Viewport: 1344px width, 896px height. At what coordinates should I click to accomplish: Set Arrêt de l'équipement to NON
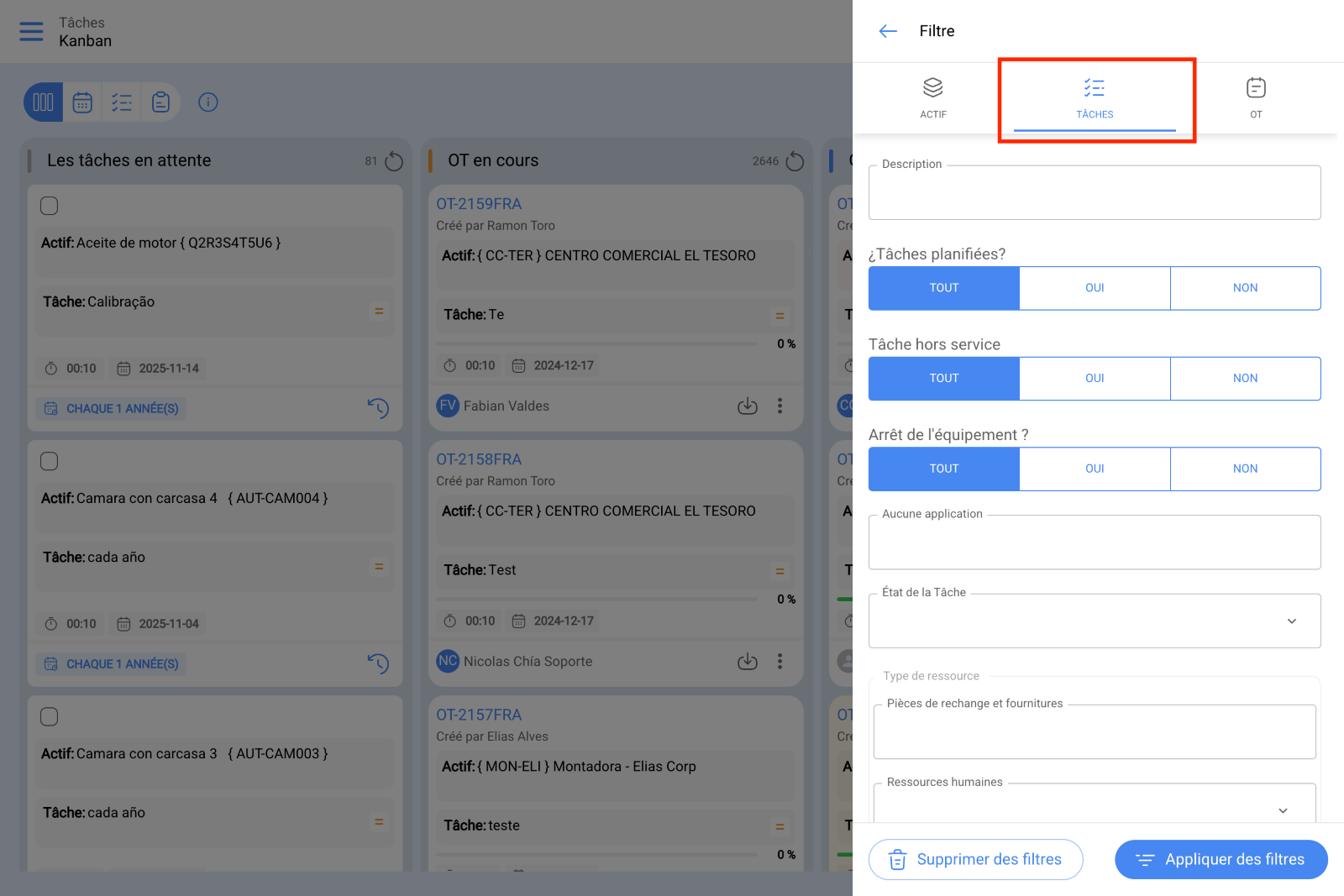(1246, 469)
